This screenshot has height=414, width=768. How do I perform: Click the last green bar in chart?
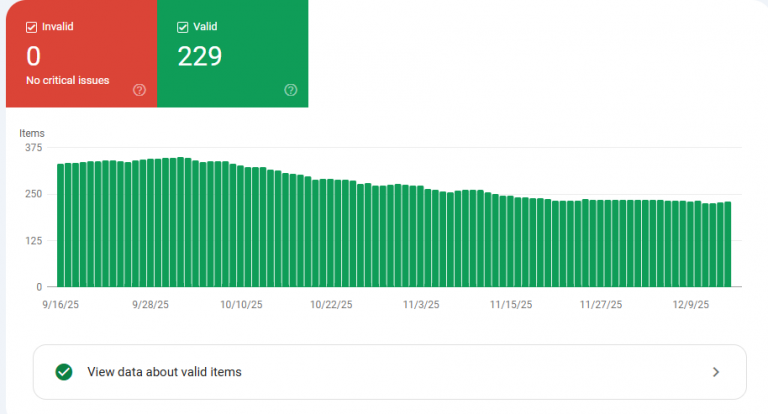click(728, 244)
